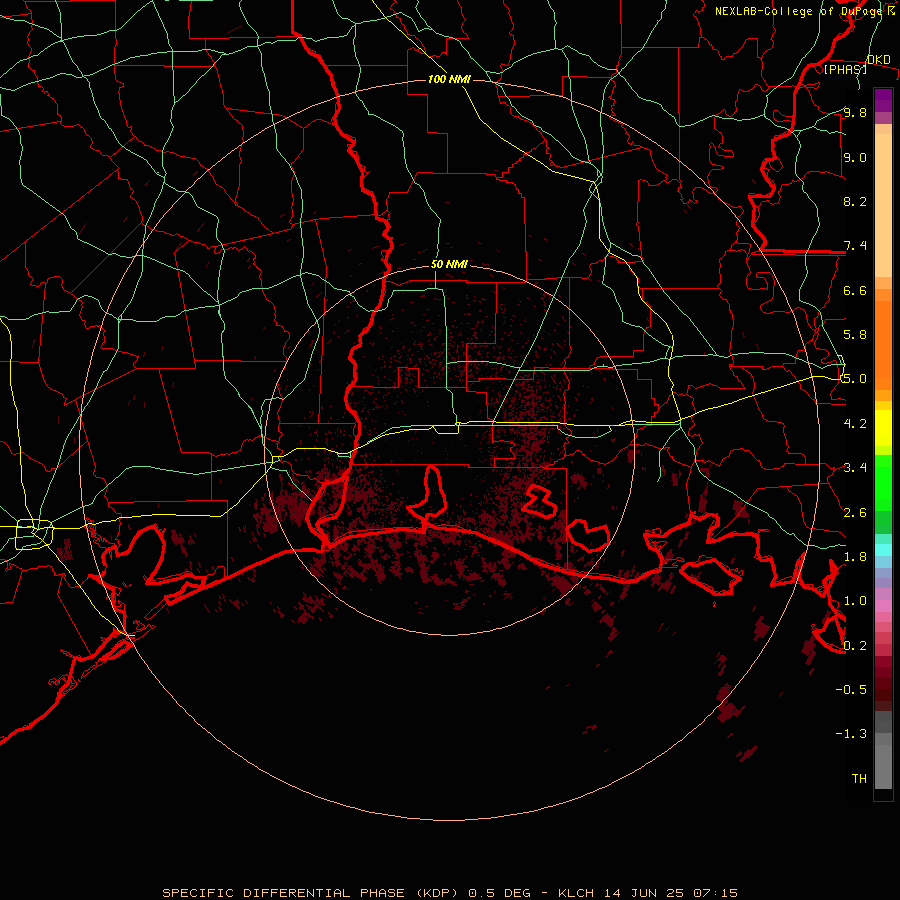This screenshot has height=900, width=900.
Task: Click the [PHAS] label above the color bar
Action: click(845, 70)
